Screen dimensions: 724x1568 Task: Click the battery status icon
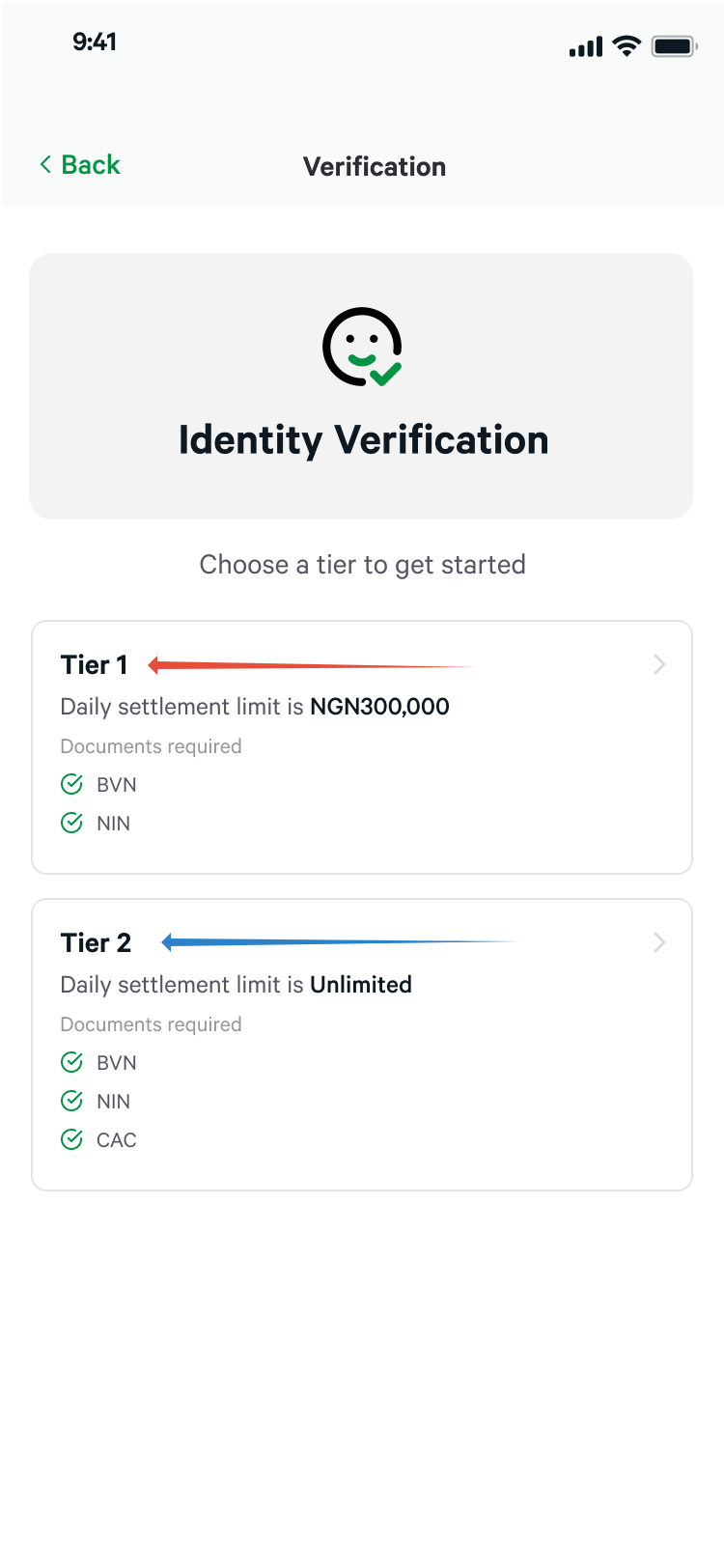pyautogui.click(x=674, y=45)
